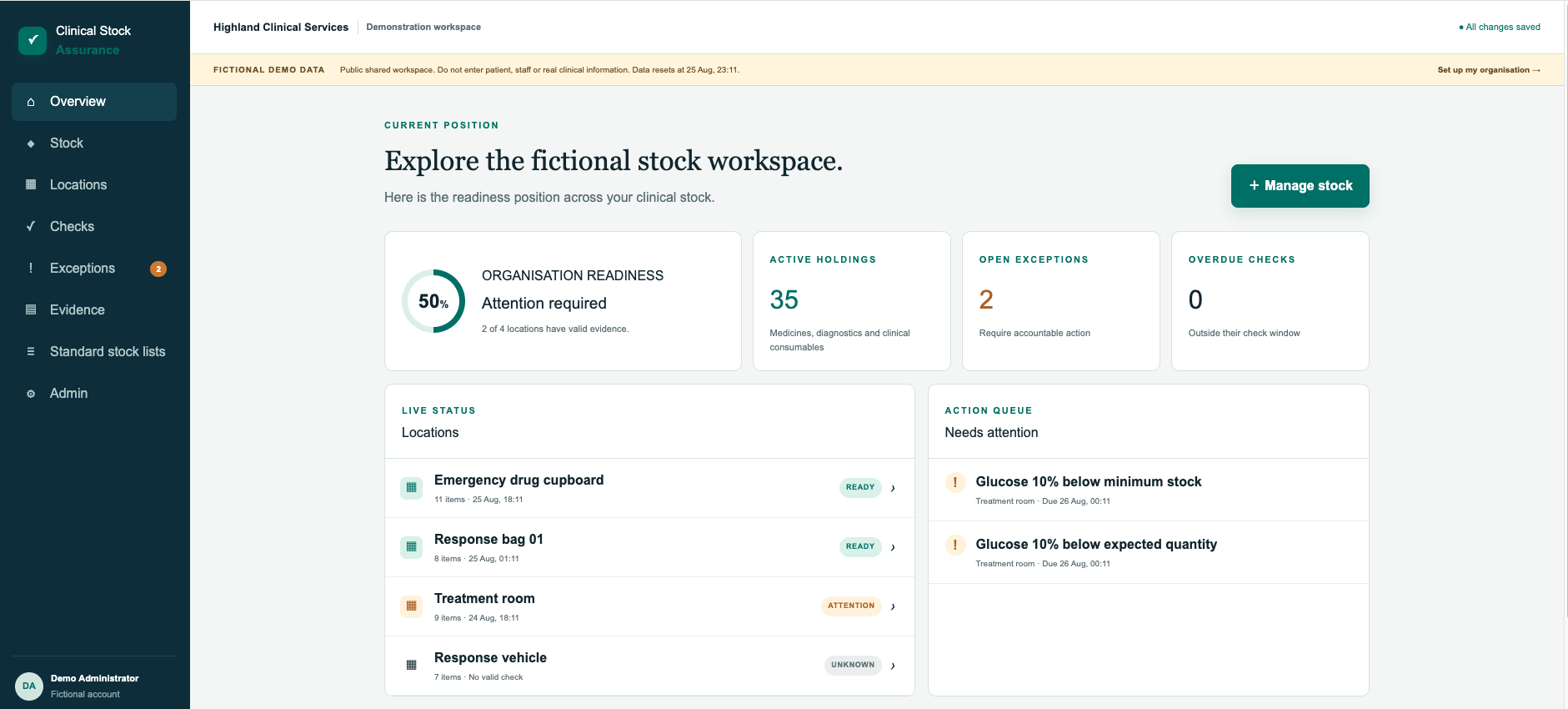Click the Locations grid icon in sidebar
Image resolution: width=1568 pixels, height=709 pixels.
click(x=31, y=185)
